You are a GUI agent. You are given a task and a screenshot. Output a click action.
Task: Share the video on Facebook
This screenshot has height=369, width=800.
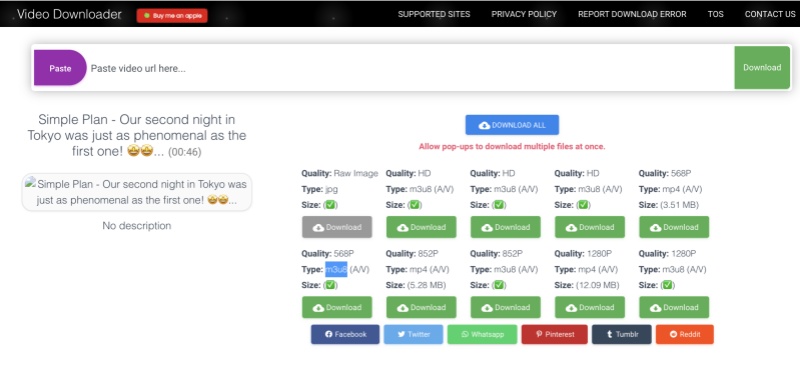pos(345,334)
